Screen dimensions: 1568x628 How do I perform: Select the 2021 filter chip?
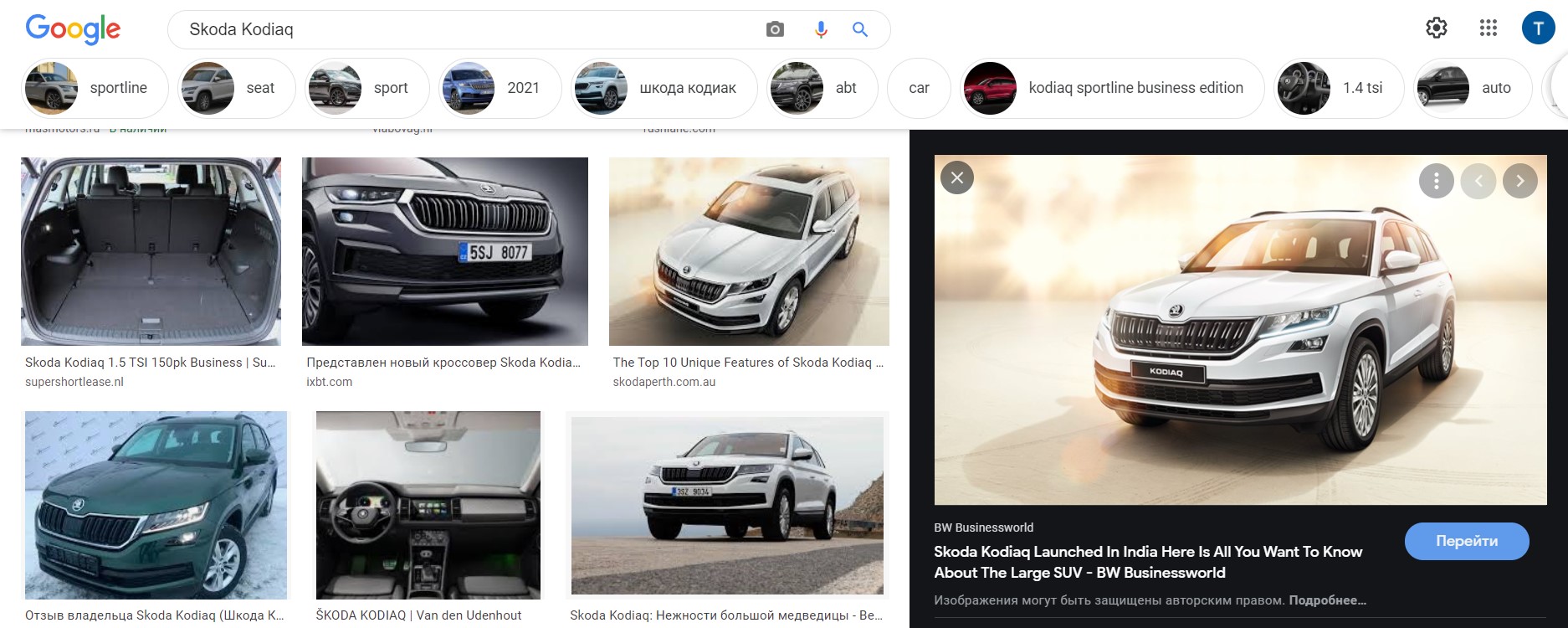pyautogui.click(x=500, y=88)
